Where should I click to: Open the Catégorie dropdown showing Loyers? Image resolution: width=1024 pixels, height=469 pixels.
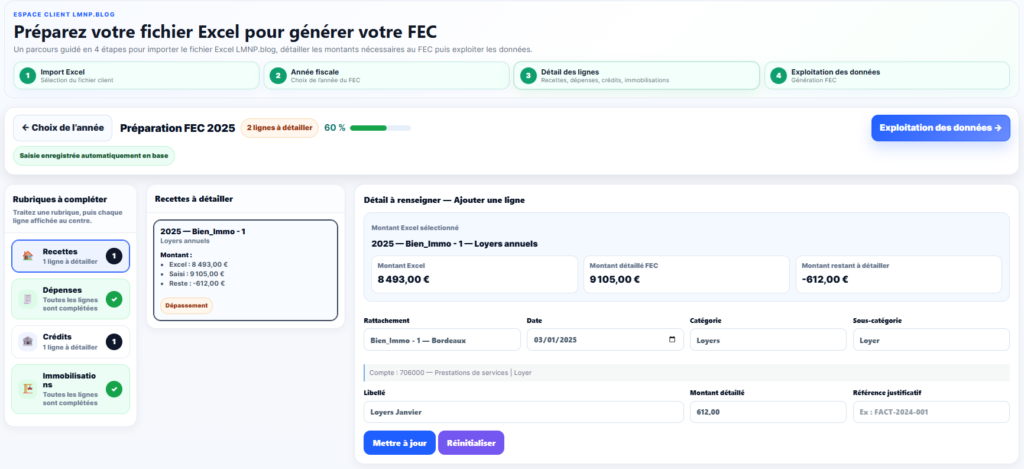[x=768, y=340]
